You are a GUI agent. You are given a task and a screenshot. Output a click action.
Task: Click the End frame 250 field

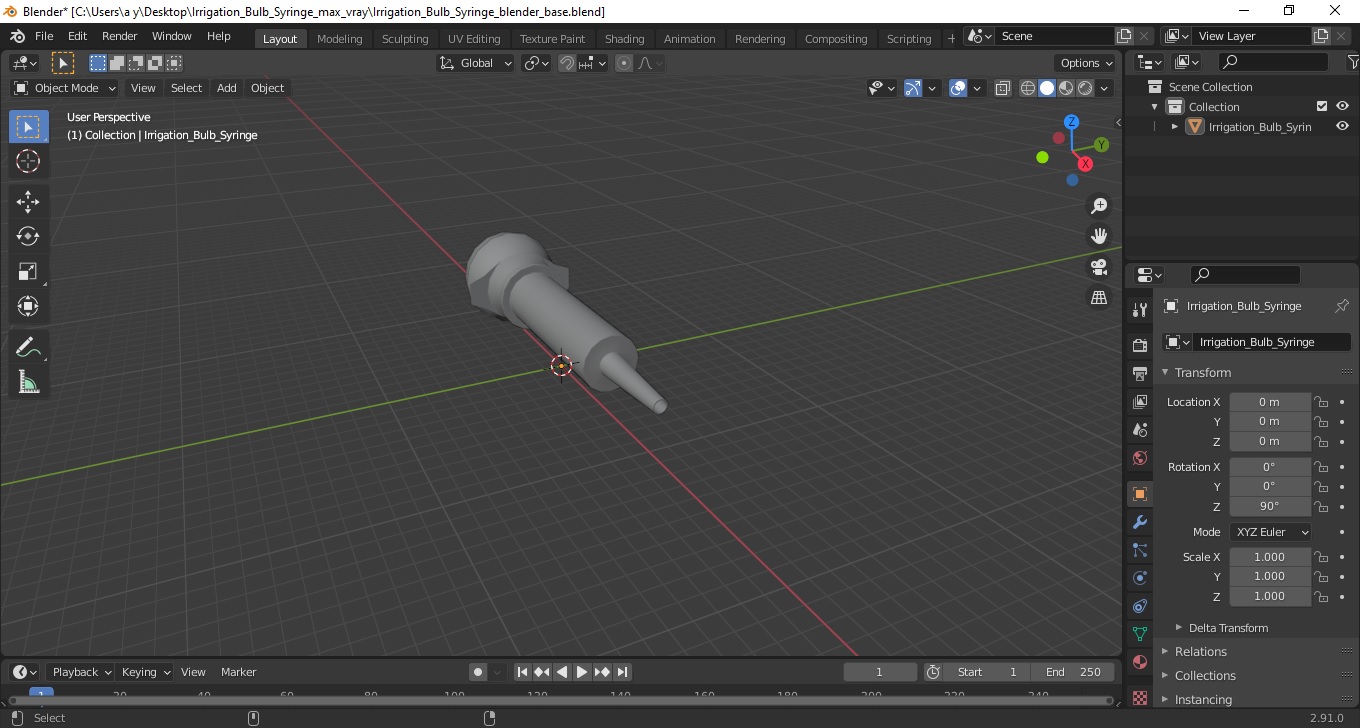click(1074, 672)
